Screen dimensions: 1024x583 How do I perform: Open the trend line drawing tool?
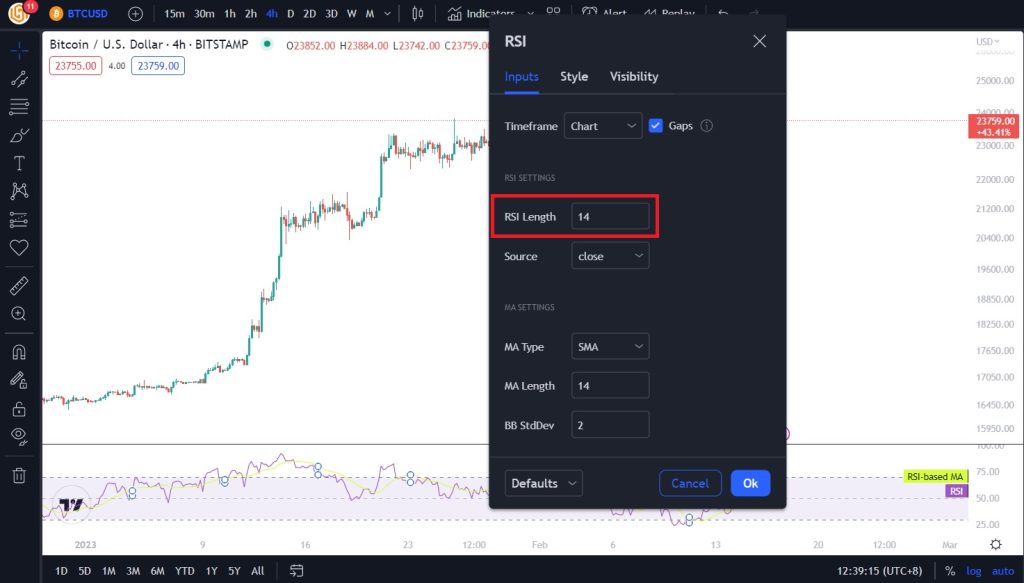pos(19,79)
